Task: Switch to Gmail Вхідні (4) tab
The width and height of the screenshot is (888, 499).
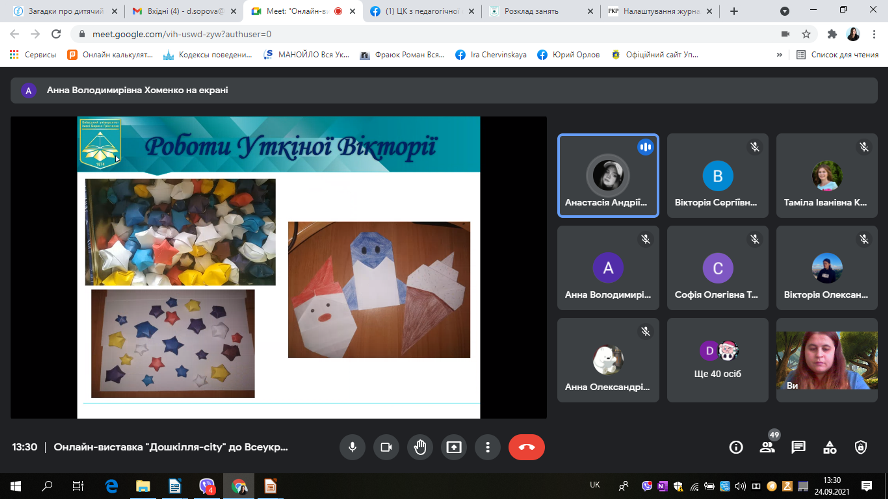Action: (185, 11)
